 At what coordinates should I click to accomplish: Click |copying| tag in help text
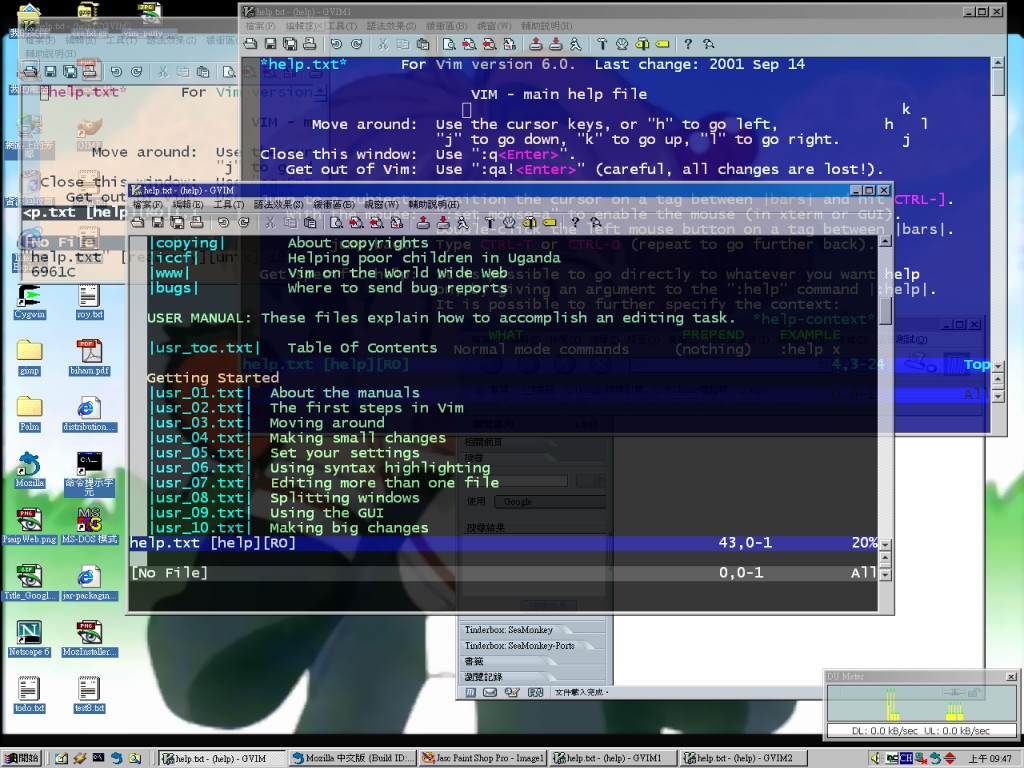pyautogui.click(x=187, y=243)
